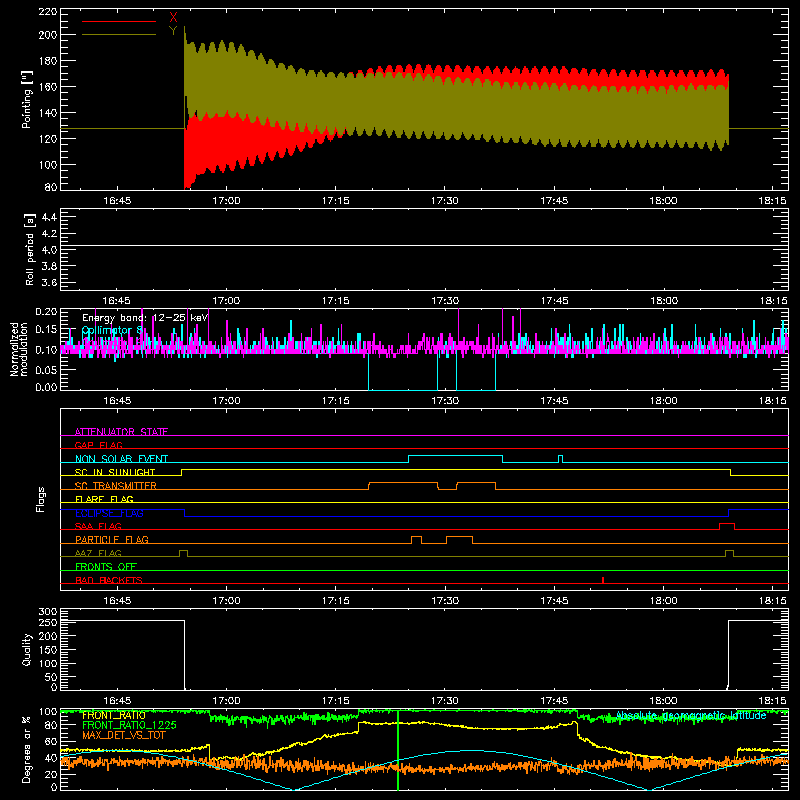Image resolution: width=800 pixels, height=800 pixels.
Task: Click the 17:15 tick label under Quality plot
Action: [336, 701]
